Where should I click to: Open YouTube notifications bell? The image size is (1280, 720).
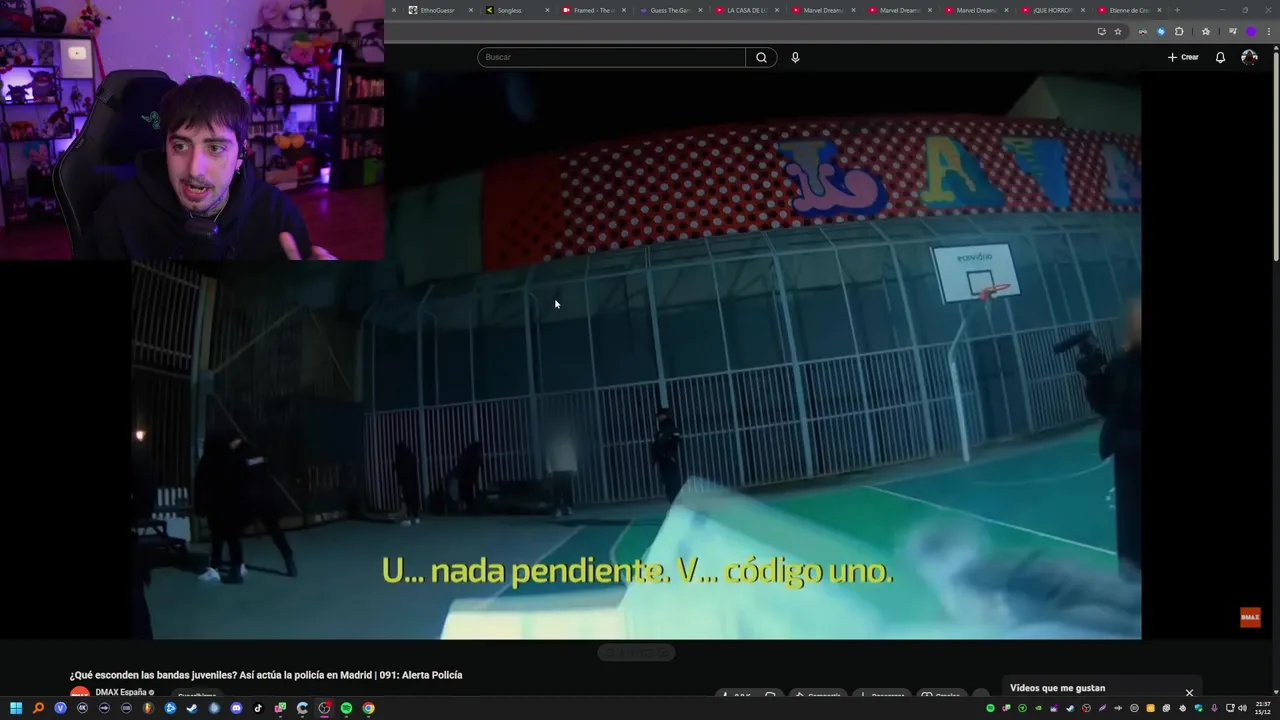coord(1220,57)
